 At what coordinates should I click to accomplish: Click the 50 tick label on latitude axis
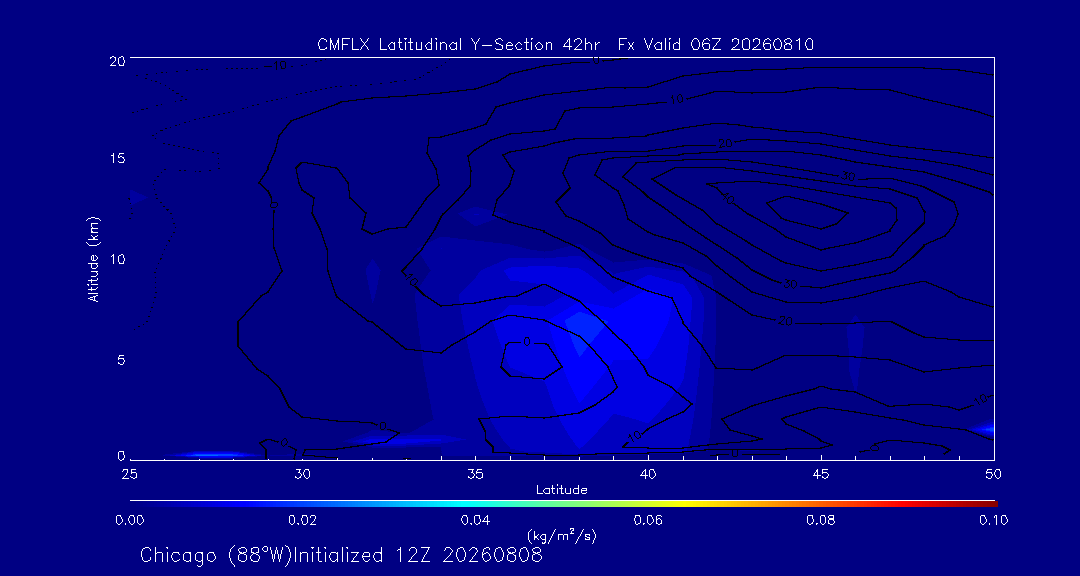pos(993,474)
